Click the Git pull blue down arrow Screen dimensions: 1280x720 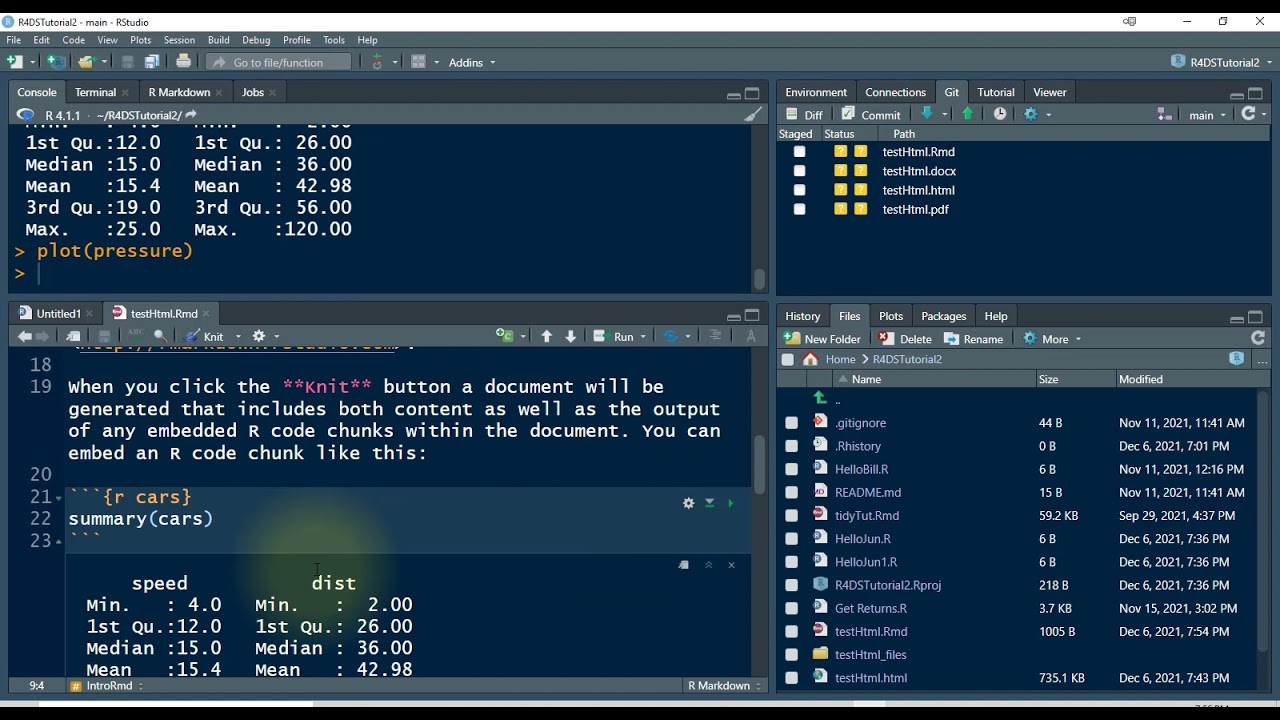pos(927,114)
